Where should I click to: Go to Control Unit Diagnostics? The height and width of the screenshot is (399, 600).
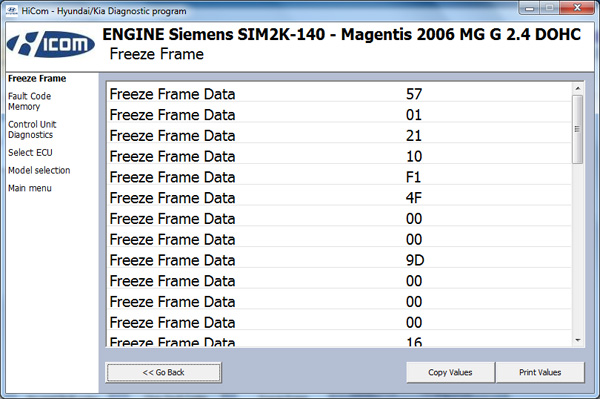(32, 130)
